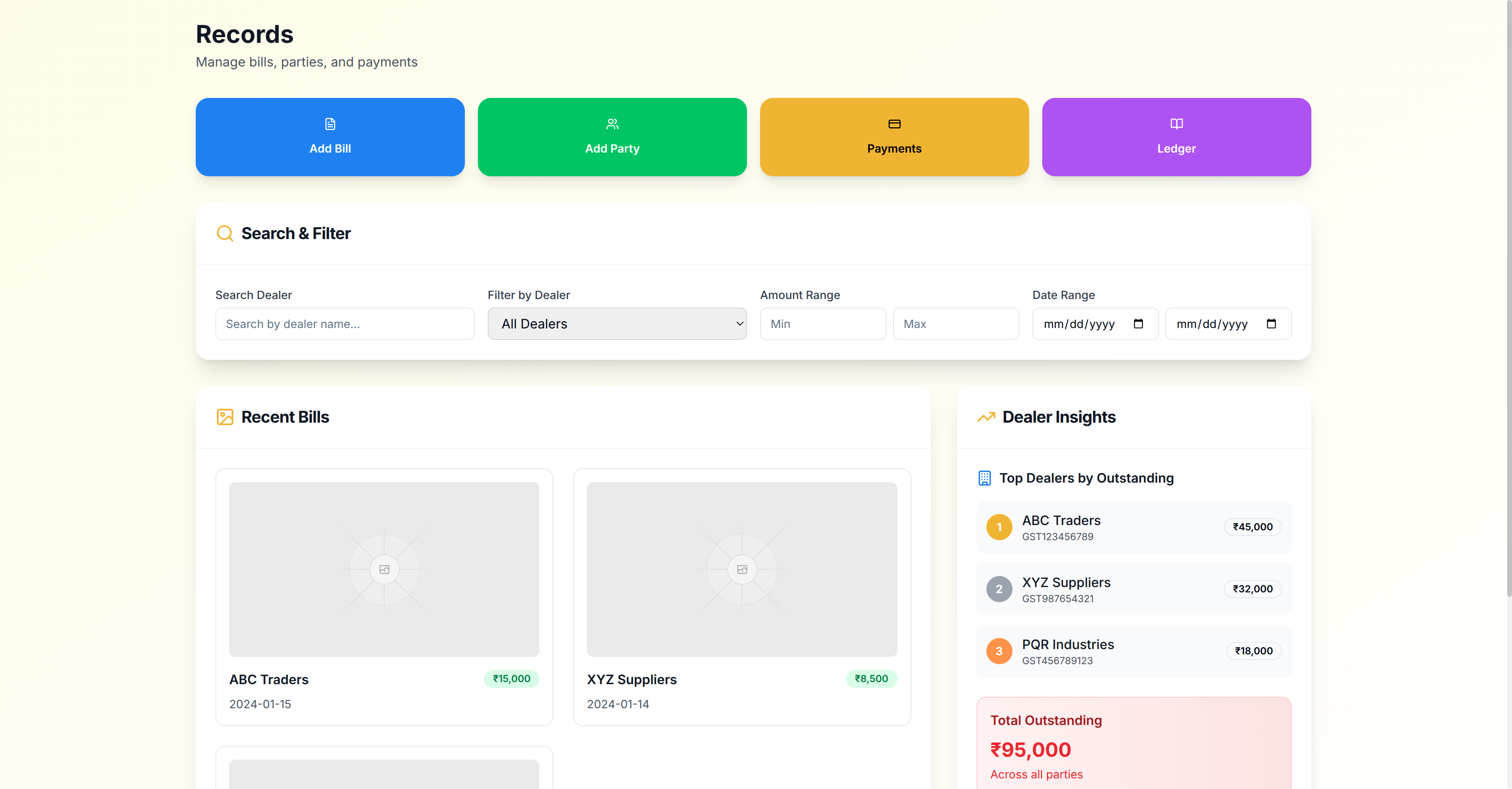Click the card icon on Payments tile

(x=894, y=124)
